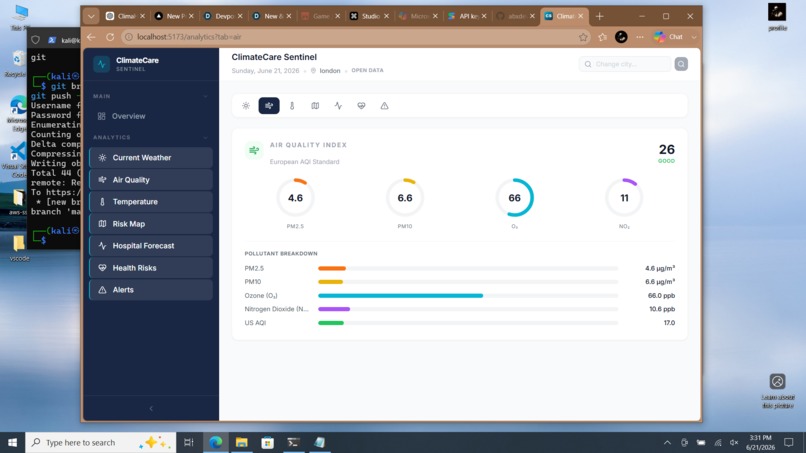Click browser back arrow button
The image size is (806, 453).
[91, 37]
